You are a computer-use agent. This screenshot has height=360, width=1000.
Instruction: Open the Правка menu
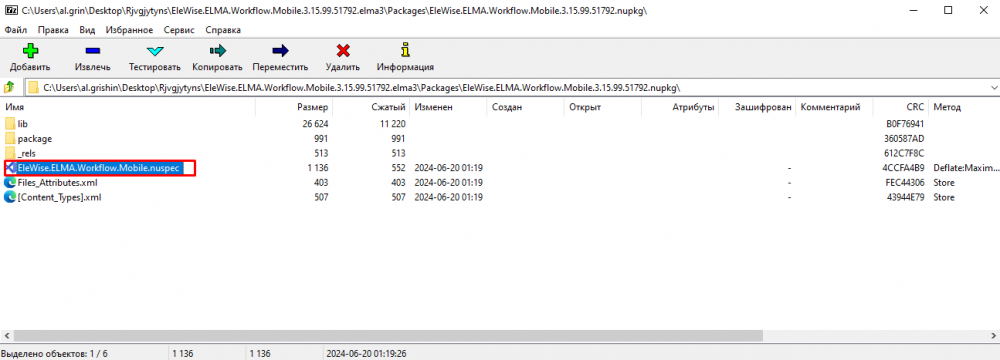tap(53, 30)
